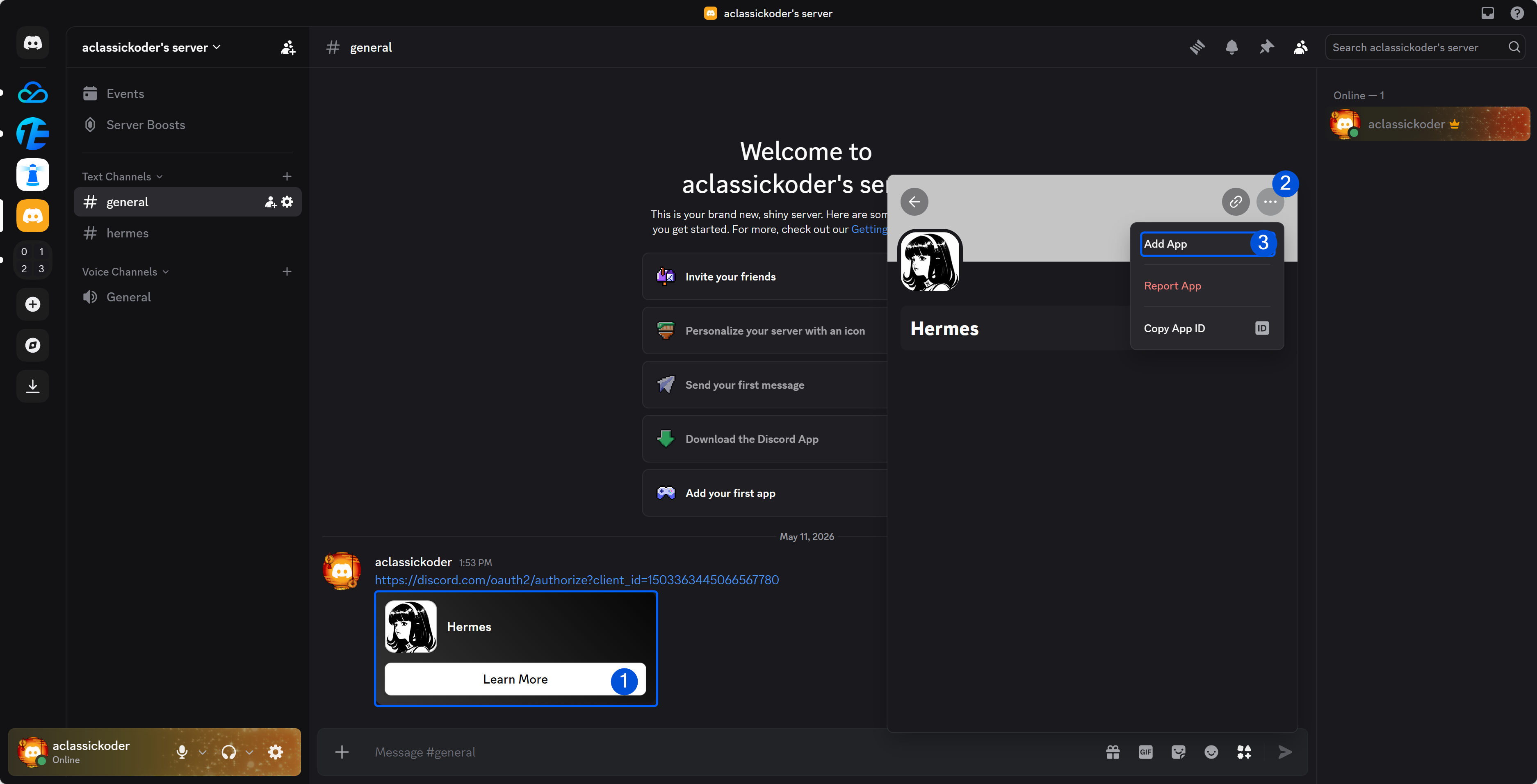This screenshot has height=784, width=1537.
Task: Open aclassickoder's server dropdown menu
Action: (152, 47)
